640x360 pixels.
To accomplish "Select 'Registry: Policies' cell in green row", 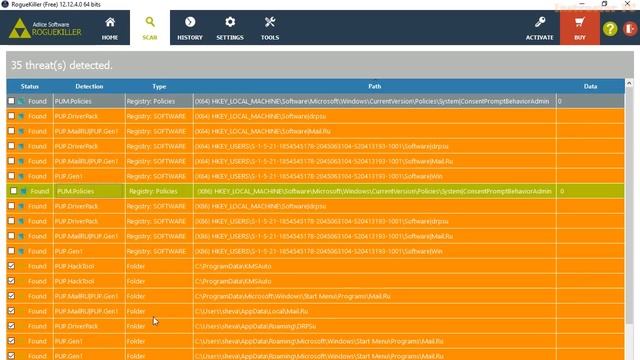I will coord(159,191).
